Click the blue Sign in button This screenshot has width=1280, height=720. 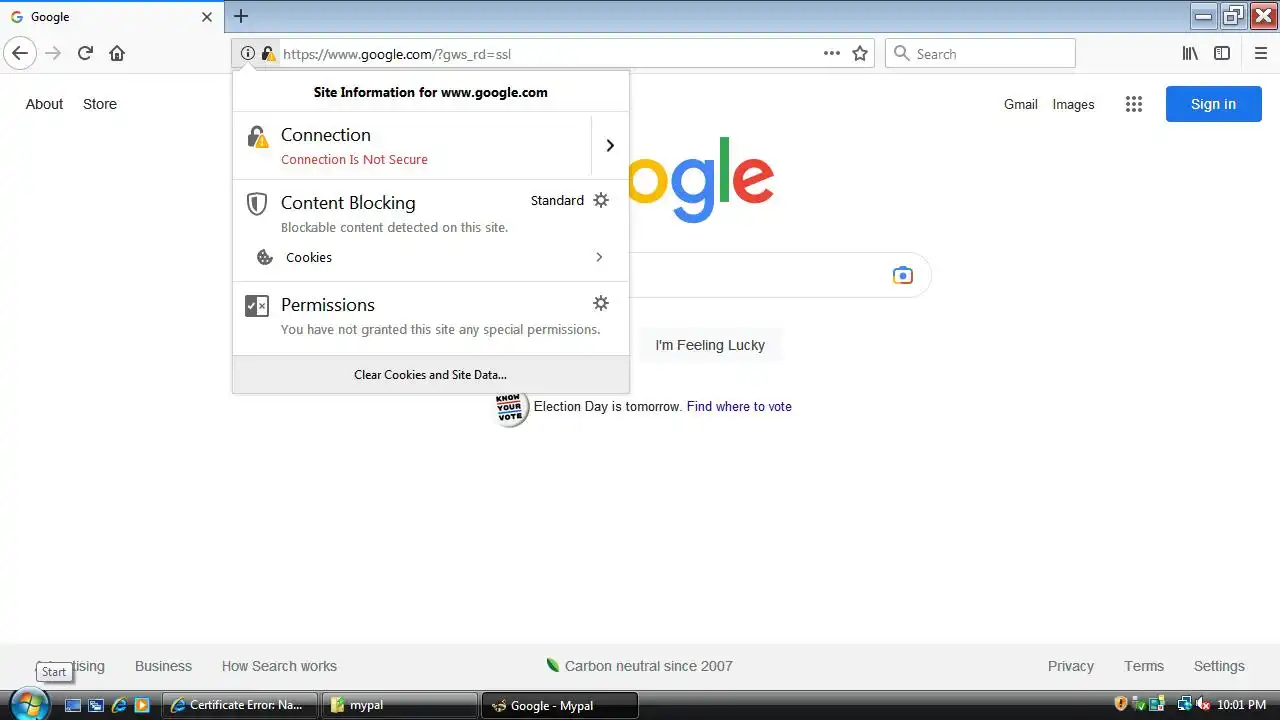[x=1213, y=104]
